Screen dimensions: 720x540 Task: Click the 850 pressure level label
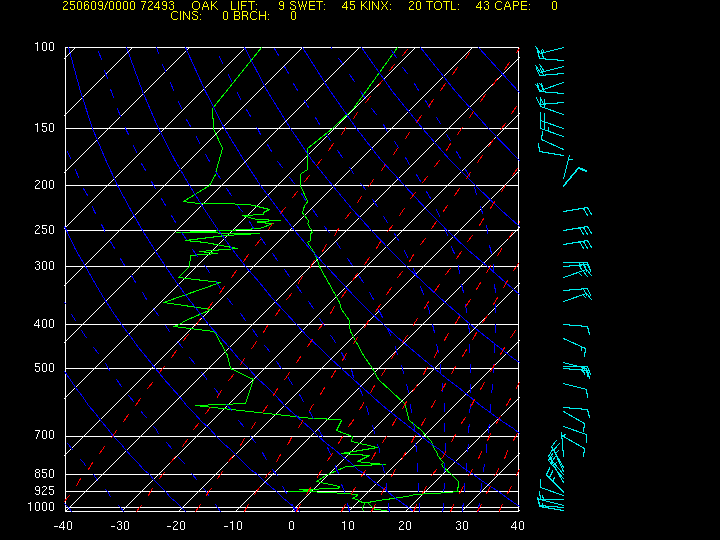45,473
